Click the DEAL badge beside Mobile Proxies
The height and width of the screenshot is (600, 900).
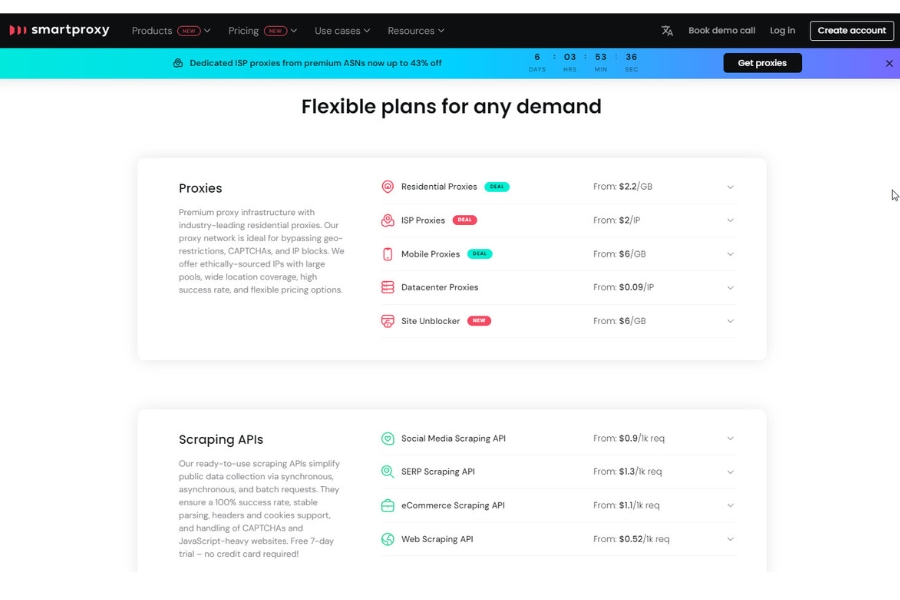[x=479, y=254]
